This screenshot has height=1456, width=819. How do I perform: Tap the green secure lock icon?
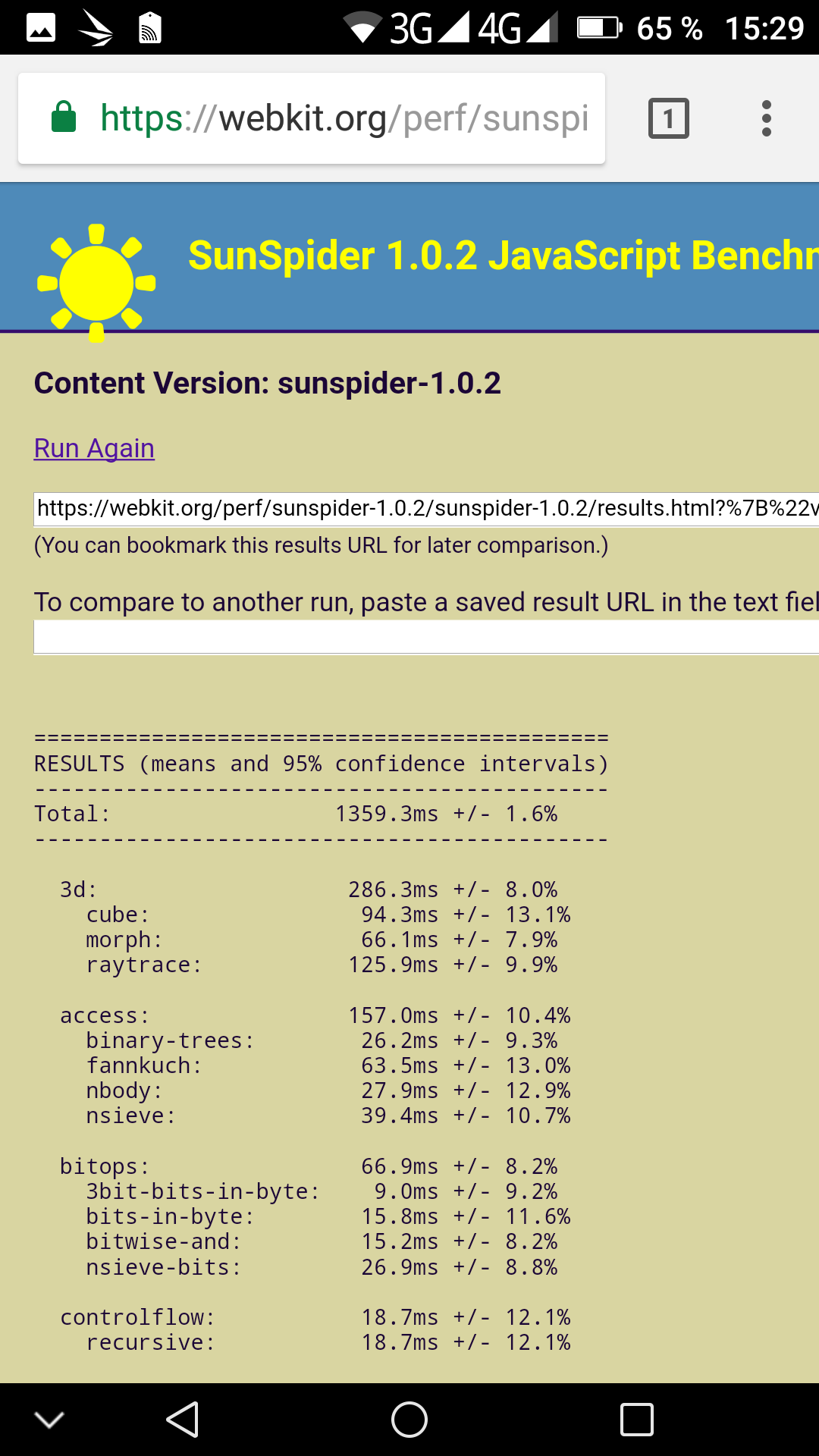64,118
